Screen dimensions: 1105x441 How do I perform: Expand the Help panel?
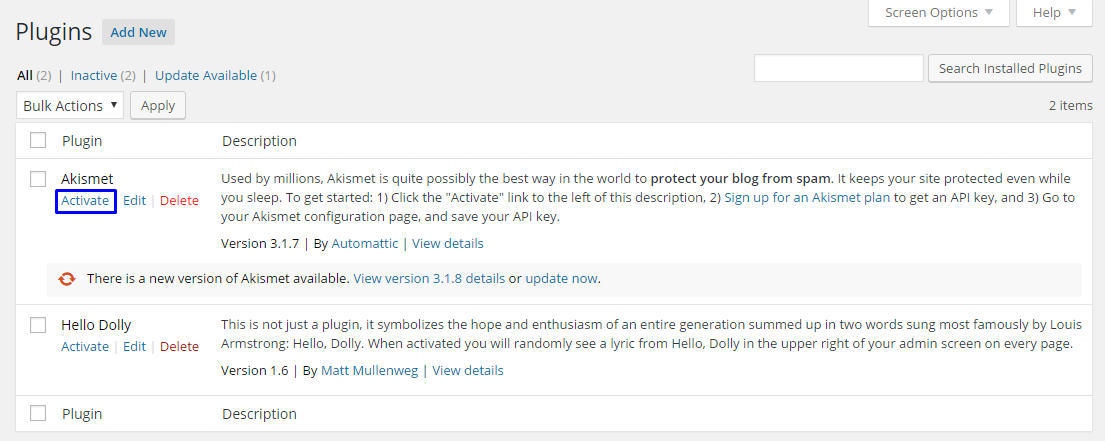pos(1054,13)
